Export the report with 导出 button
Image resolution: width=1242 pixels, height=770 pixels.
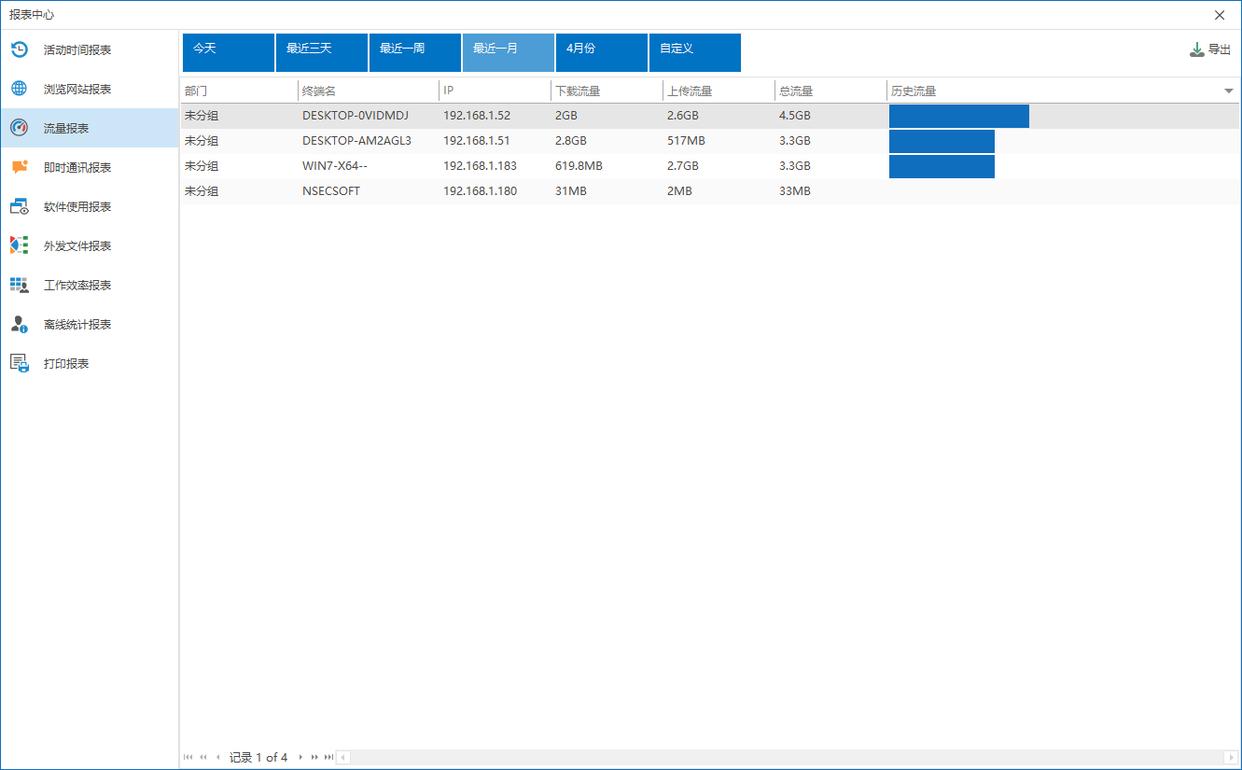[x=1210, y=50]
